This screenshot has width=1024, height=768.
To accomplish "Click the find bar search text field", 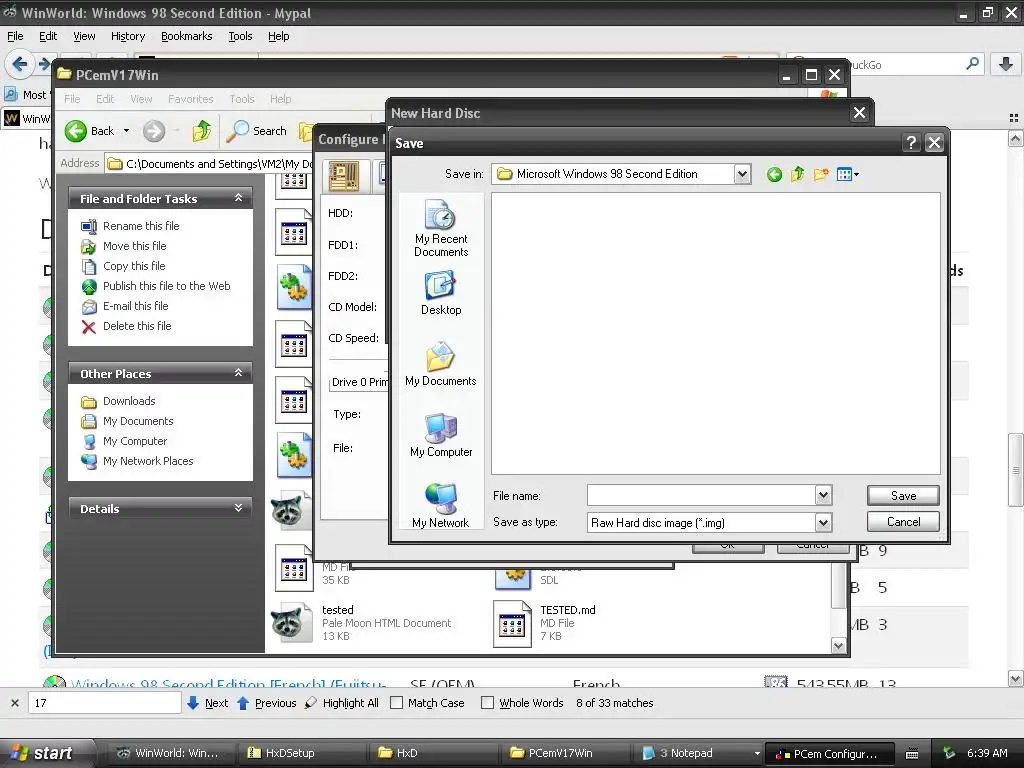I will tap(104, 703).
